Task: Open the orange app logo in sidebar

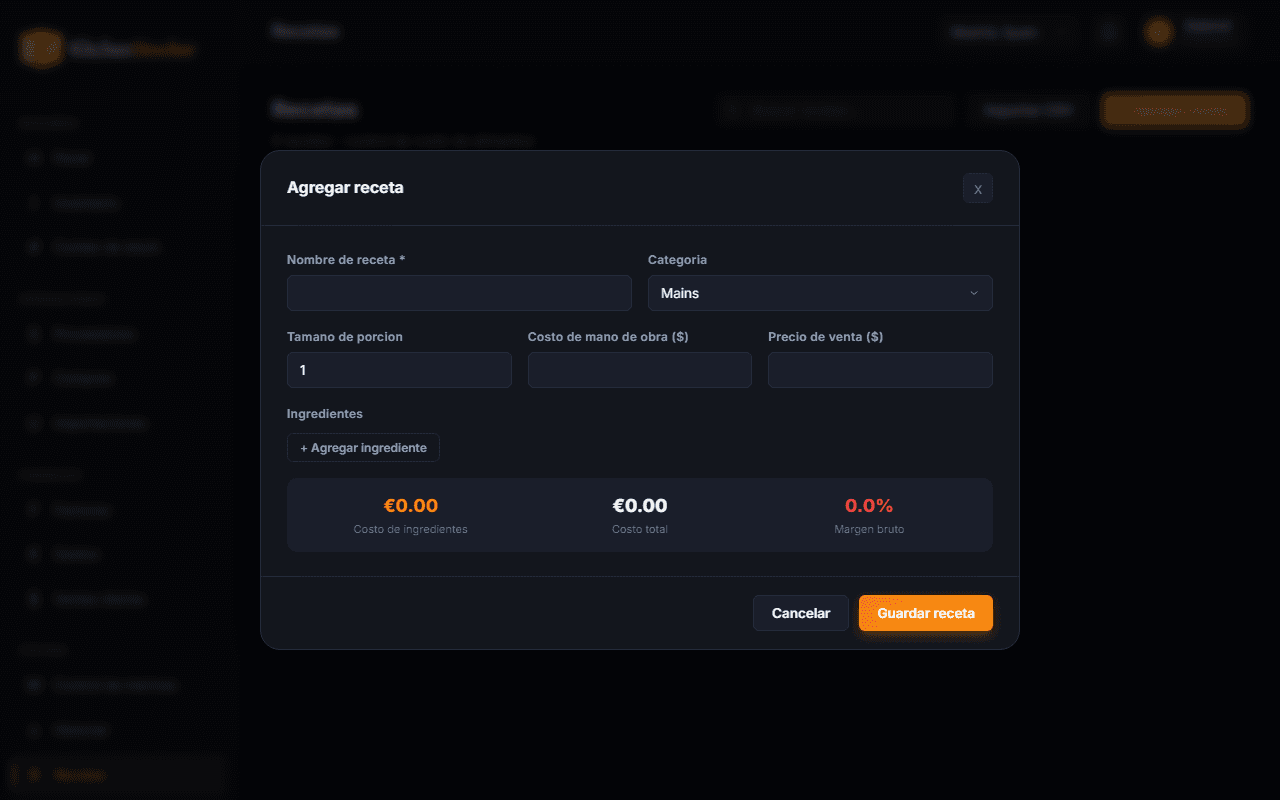Action: click(41, 49)
